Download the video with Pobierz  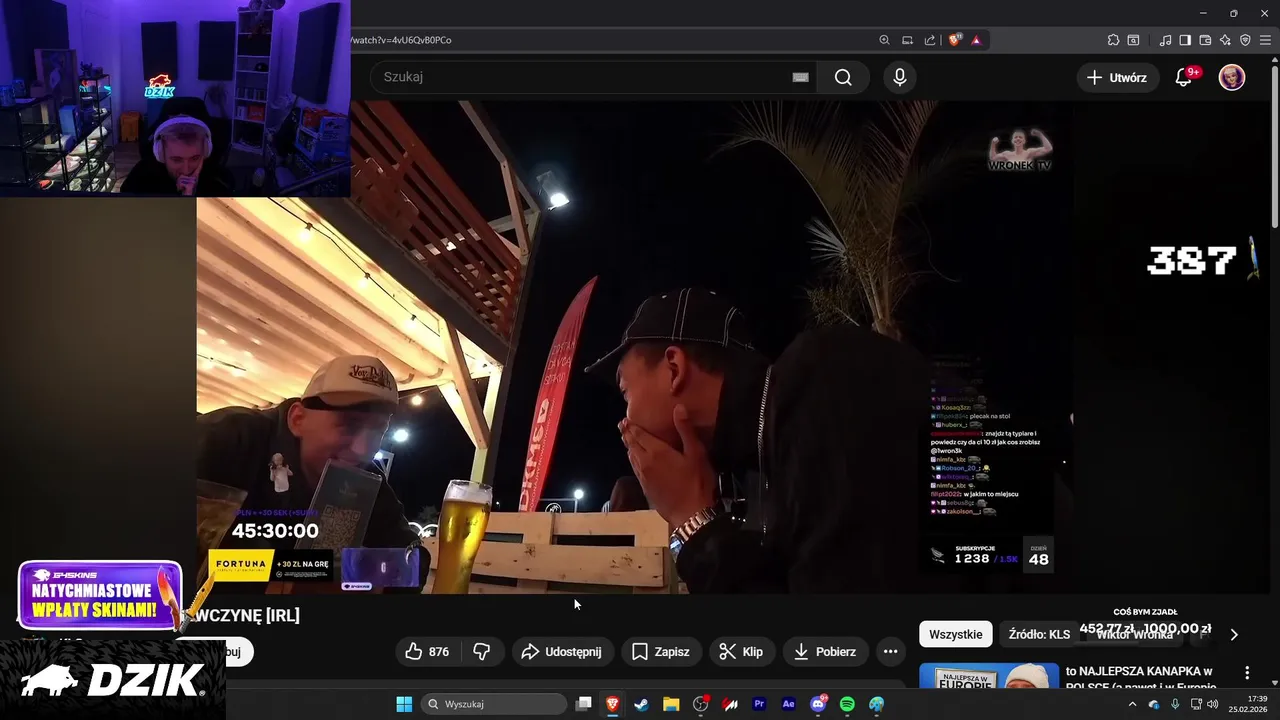[x=825, y=651]
